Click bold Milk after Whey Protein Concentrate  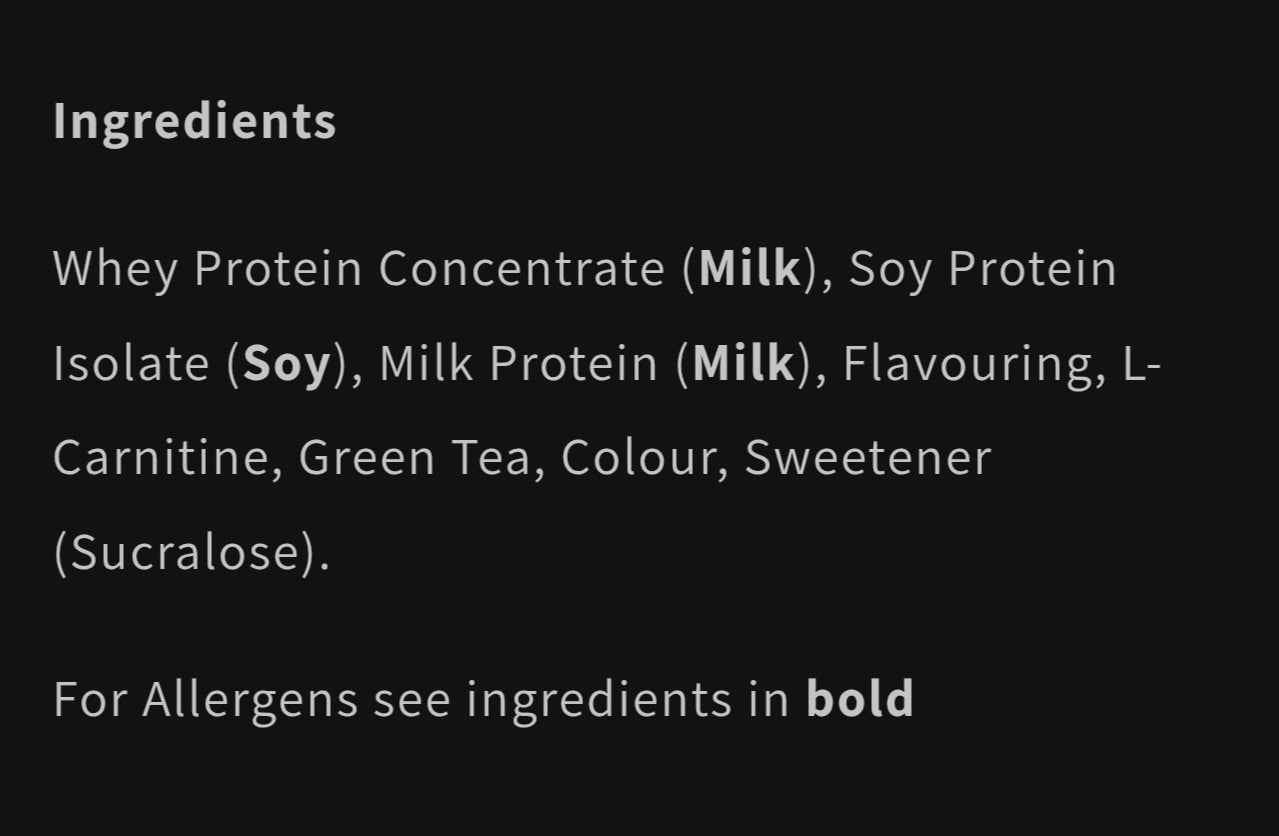(x=750, y=269)
